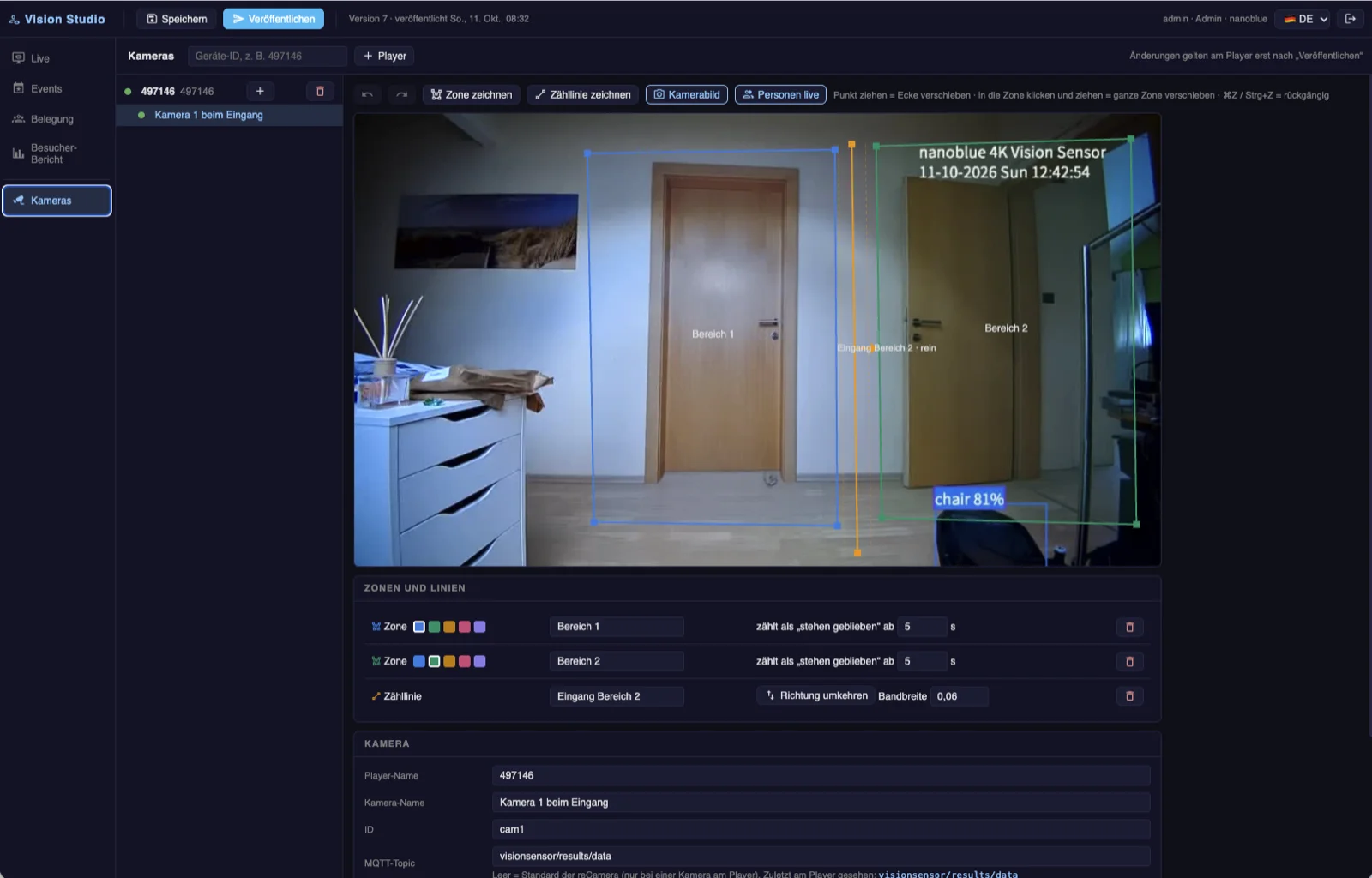The height and width of the screenshot is (878, 1372).
Task: Select Kameras in the sidebar
Action: (x=57, y=201)
